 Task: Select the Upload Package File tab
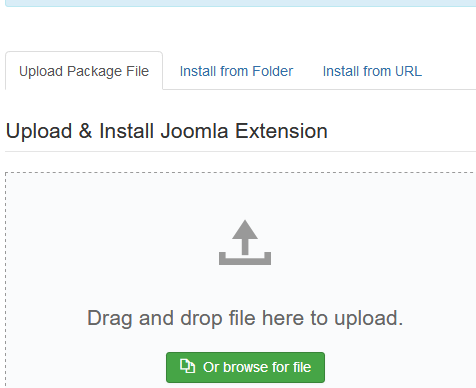click(84, 71)
